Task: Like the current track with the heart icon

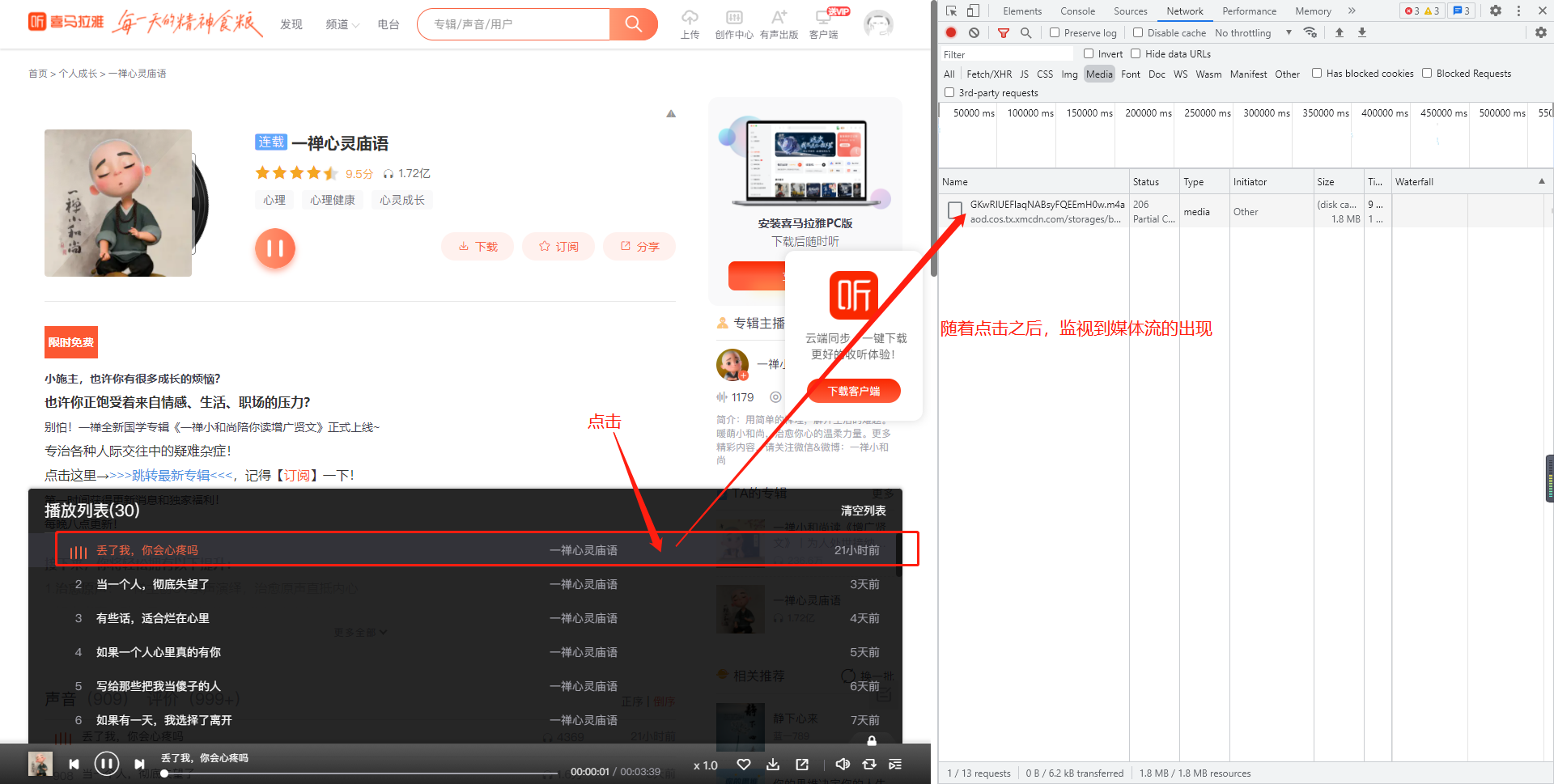Action: [x=744, y=765]
